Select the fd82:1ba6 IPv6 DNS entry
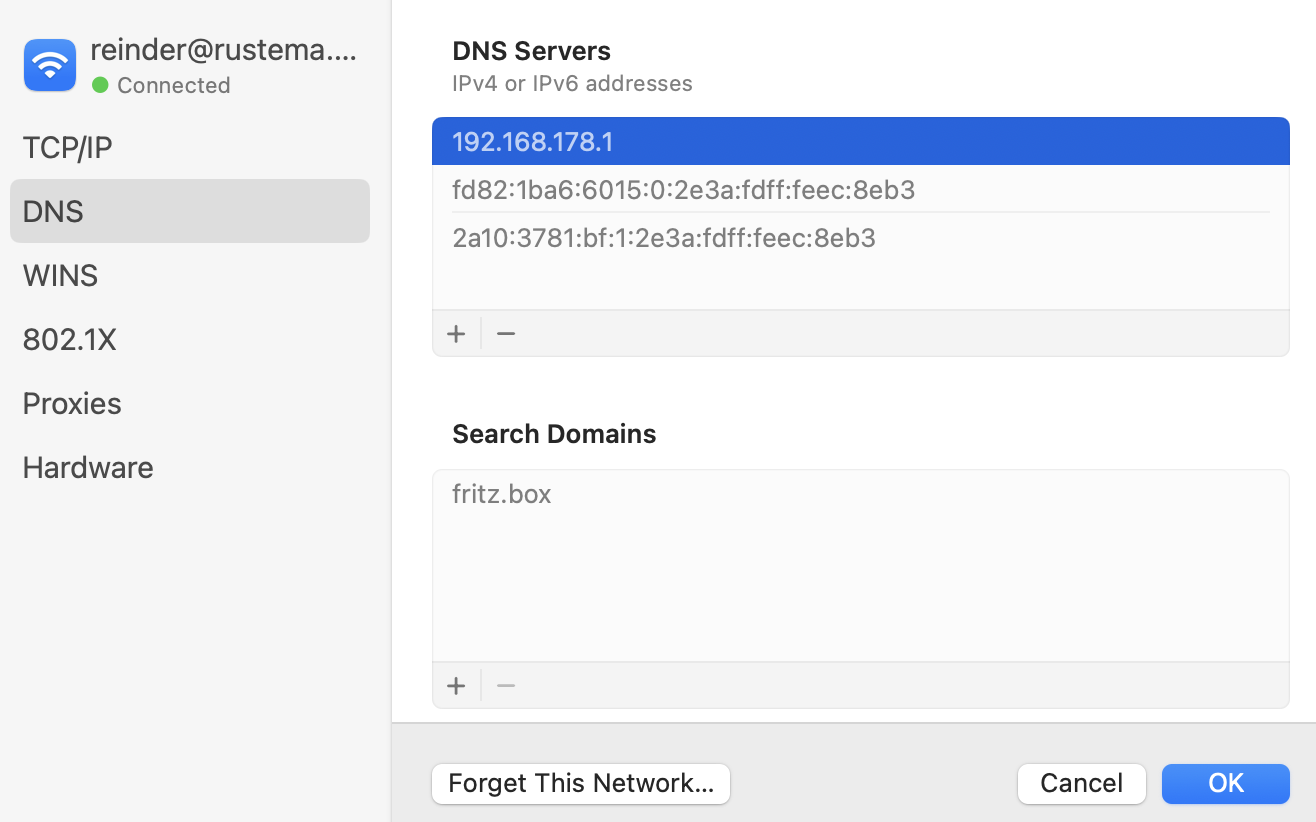The image size is (1316, 822). 683,190
